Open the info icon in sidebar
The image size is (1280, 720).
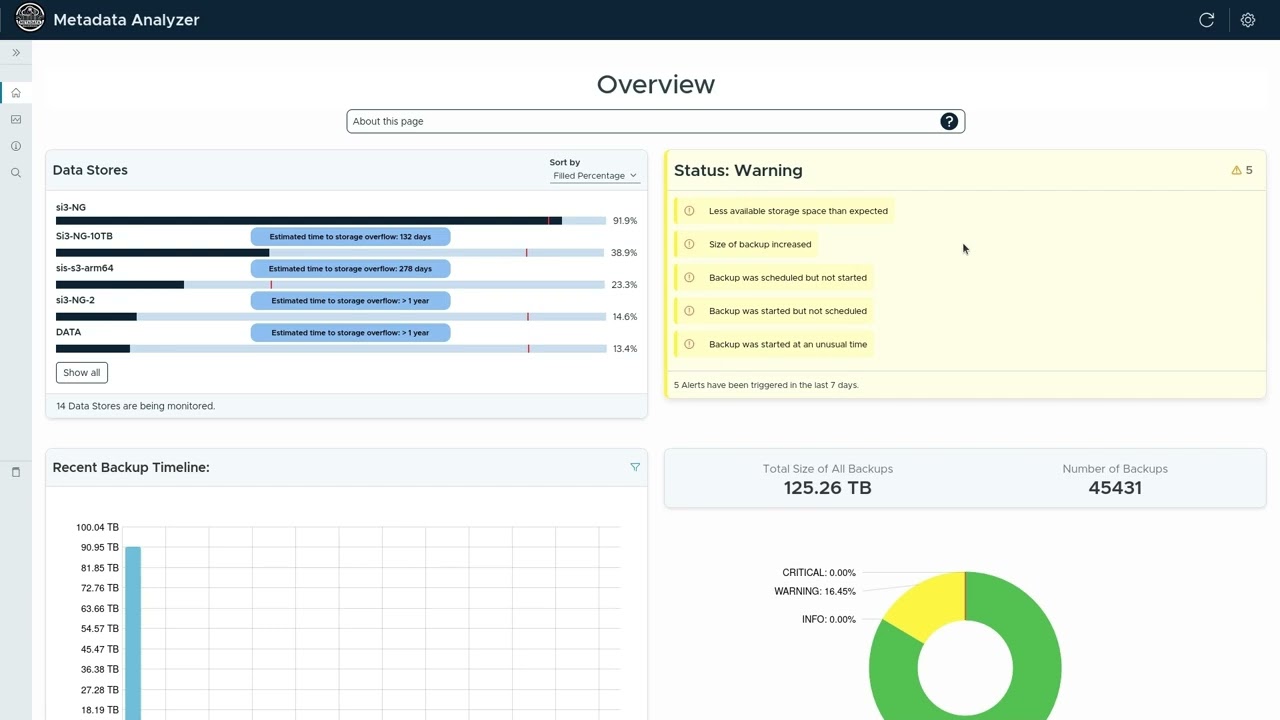(x=16, y=146)
